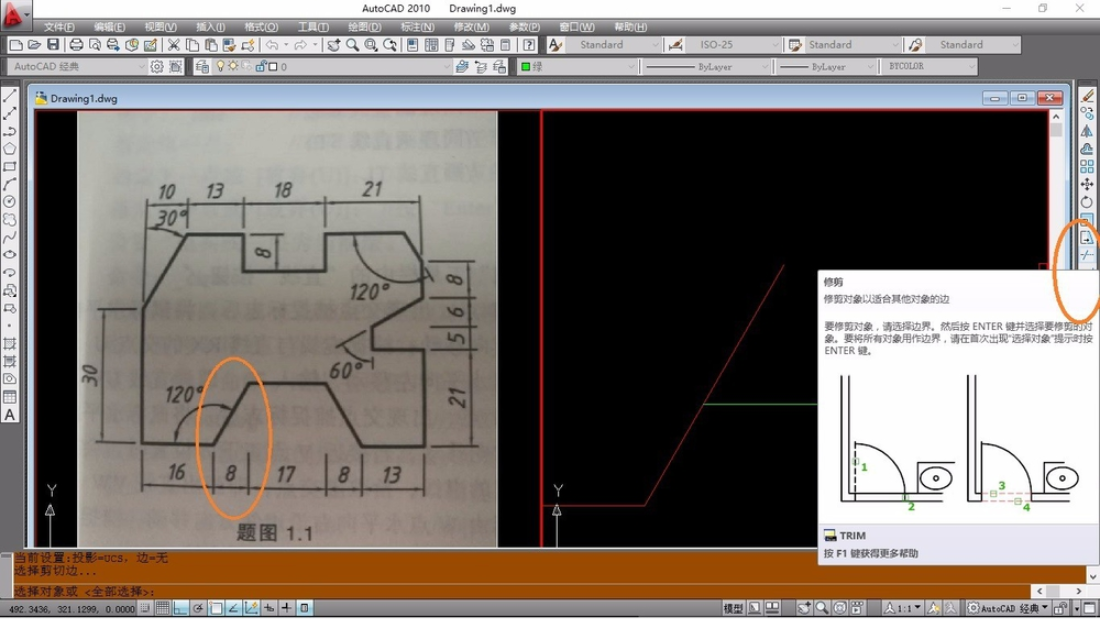Click the layer 0 white color square
The width and height of the screenshot is (1100, 619).
[x=273, y=67]
